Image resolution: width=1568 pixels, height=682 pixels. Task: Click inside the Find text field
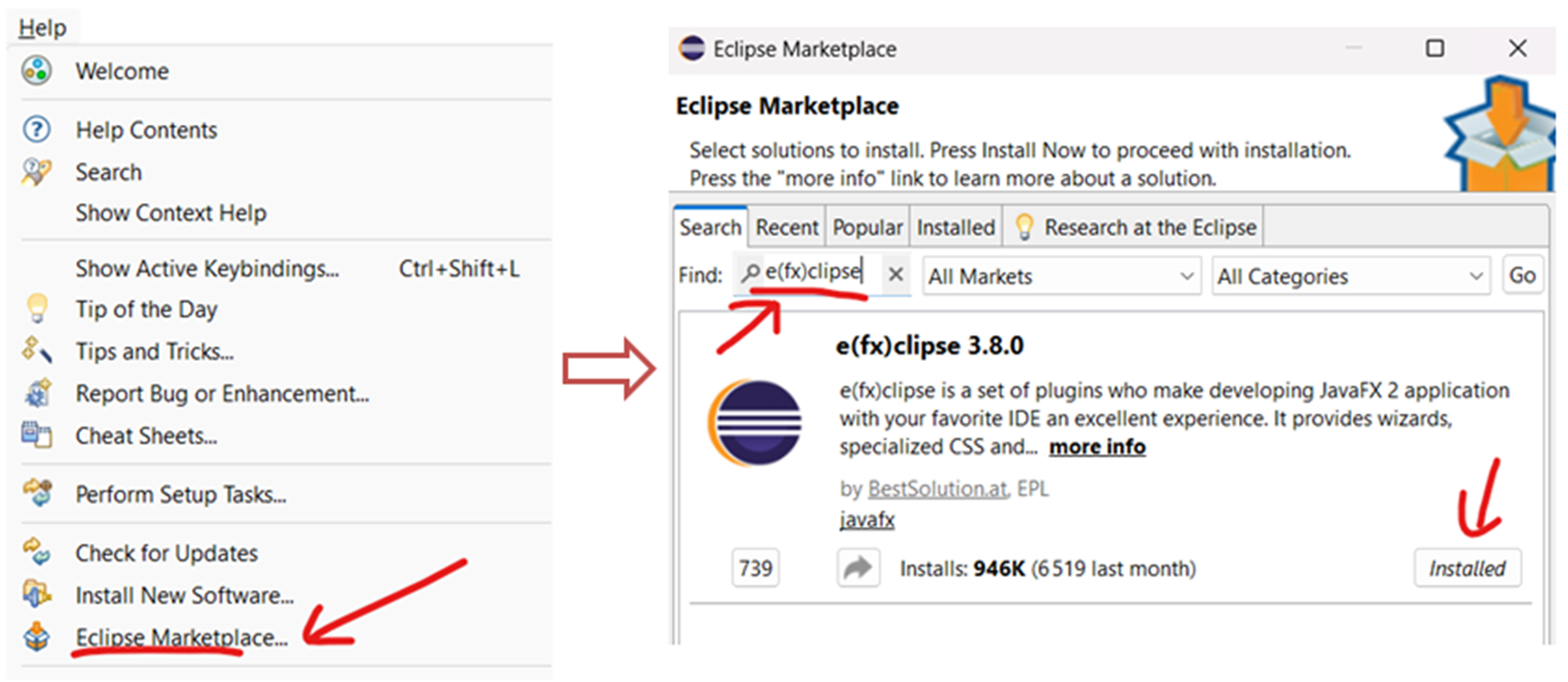coord(822,273)
